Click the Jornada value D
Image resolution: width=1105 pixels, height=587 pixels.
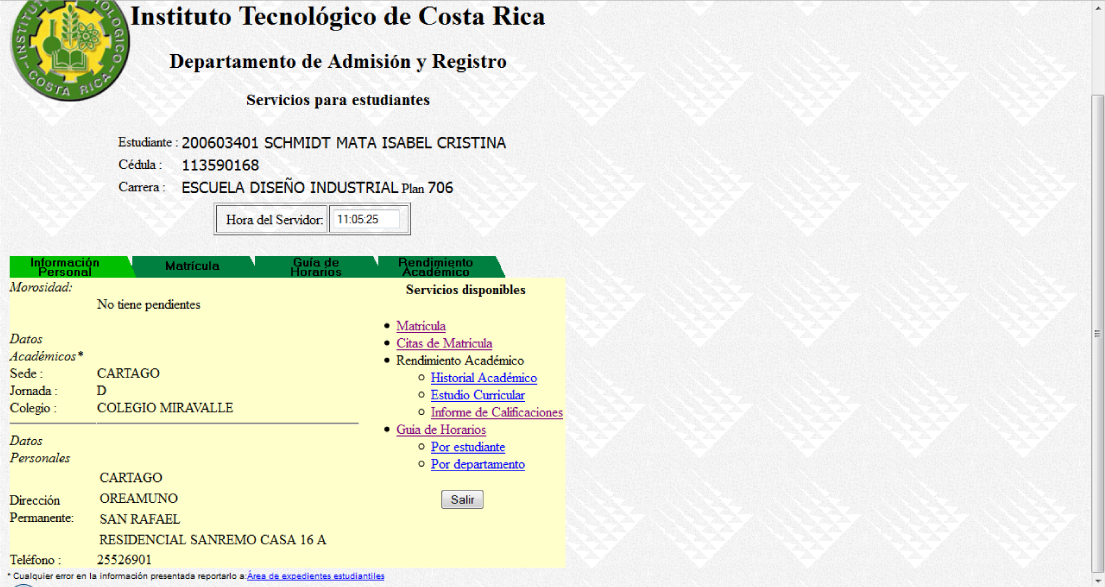click(x=101, y=391)
